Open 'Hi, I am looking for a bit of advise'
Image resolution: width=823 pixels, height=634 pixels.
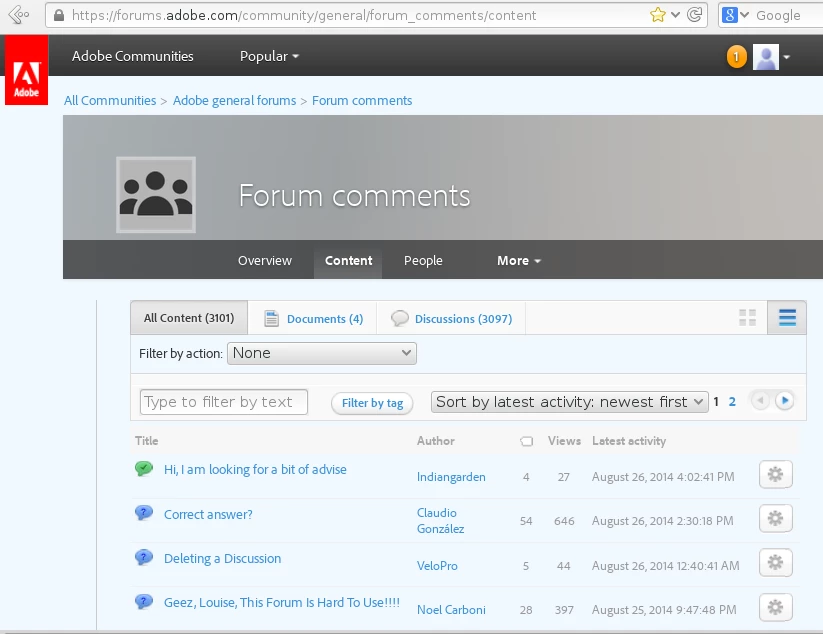coord(255,469)
